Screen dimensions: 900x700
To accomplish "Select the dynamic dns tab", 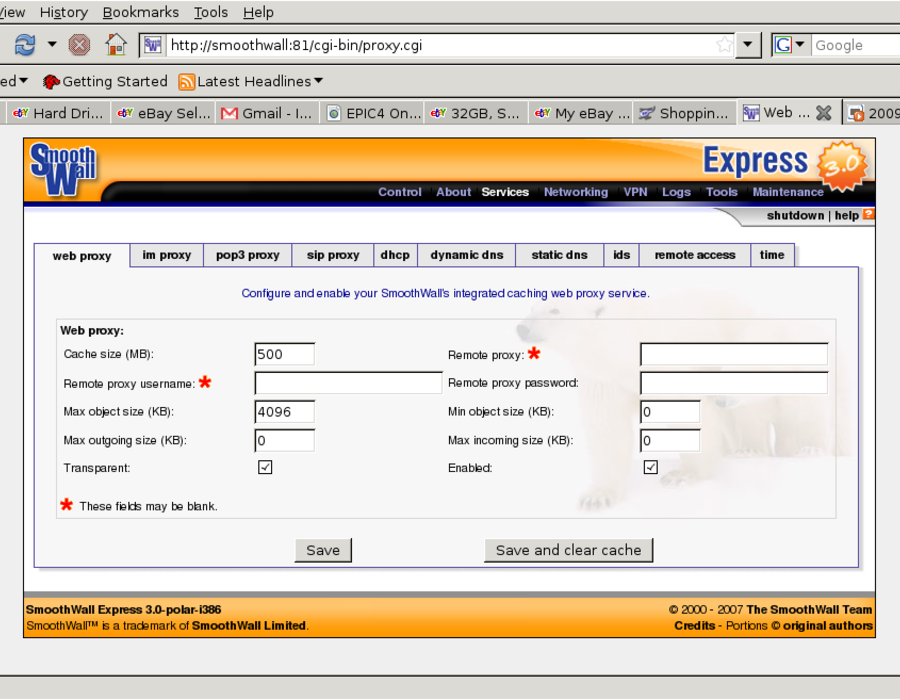I will tap(467, 255).
